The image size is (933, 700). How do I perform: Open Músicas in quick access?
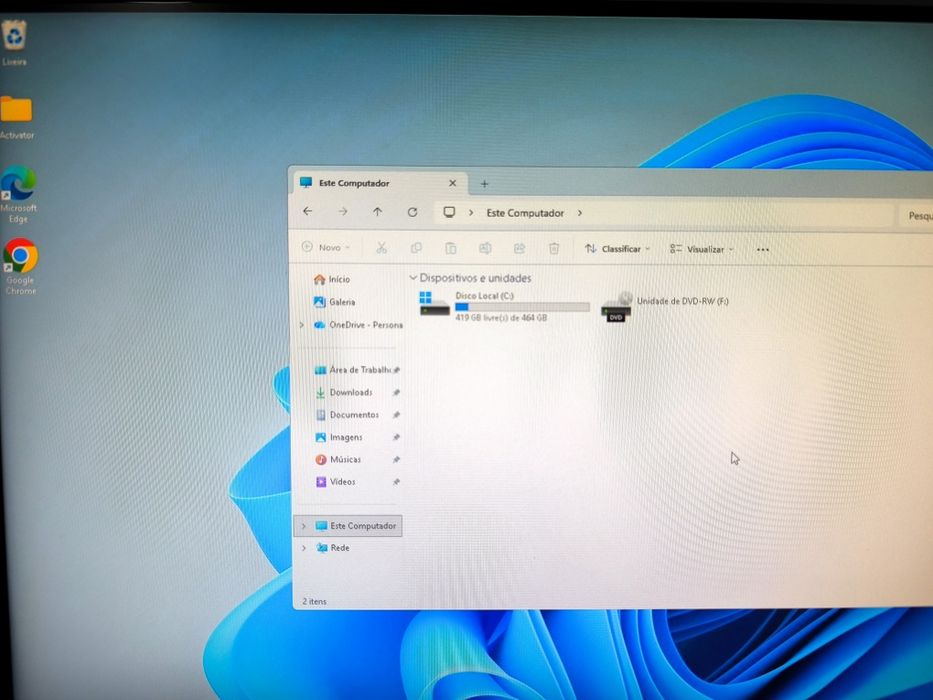pyautogui.click(x=338, y=460)
